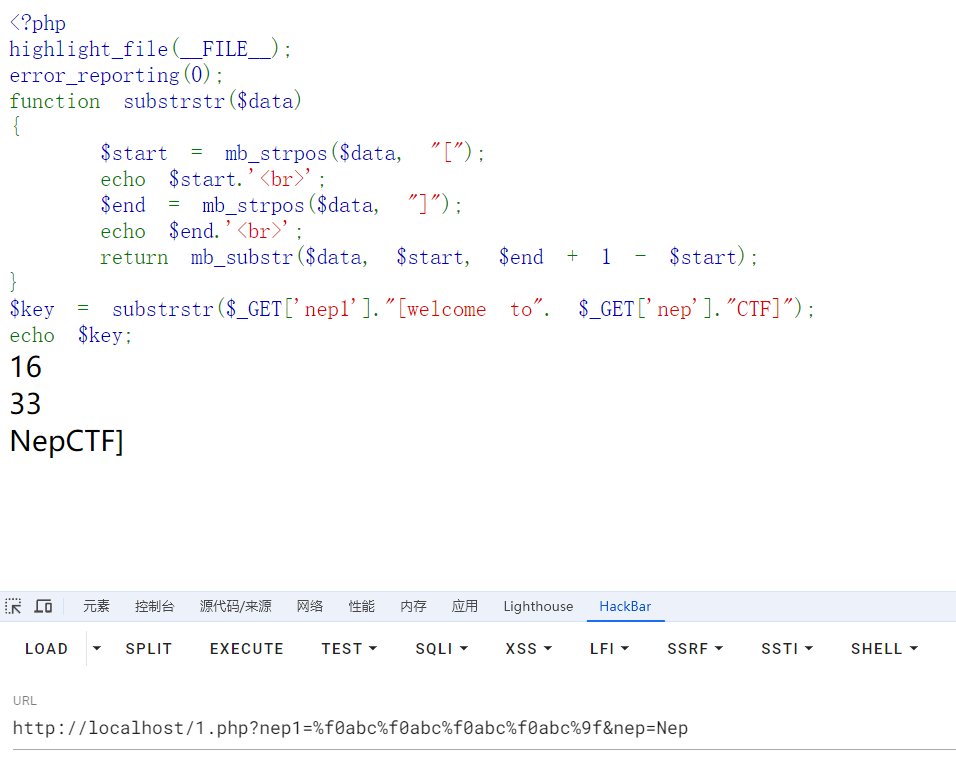
Task: Switch to the 控制台 (Console) tab
Action: point(155,606)
